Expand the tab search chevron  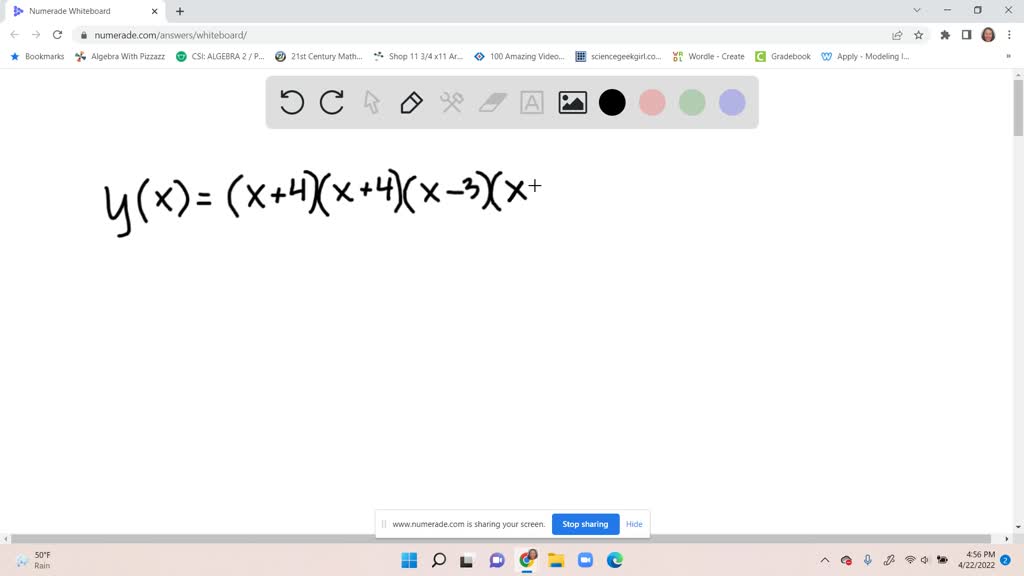click(917, 11)
